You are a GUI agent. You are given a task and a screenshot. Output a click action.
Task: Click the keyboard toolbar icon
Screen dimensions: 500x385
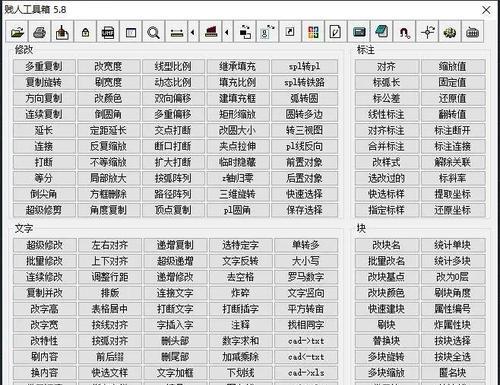pos(472,31)
